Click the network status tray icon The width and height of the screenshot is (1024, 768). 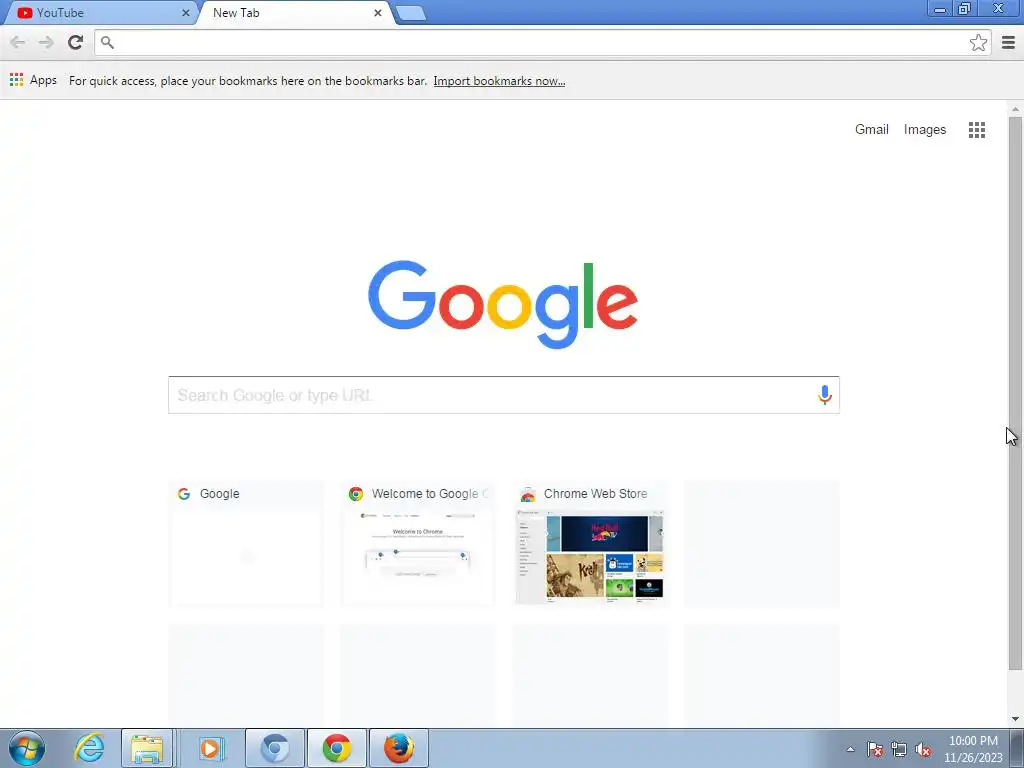(899, 749)
